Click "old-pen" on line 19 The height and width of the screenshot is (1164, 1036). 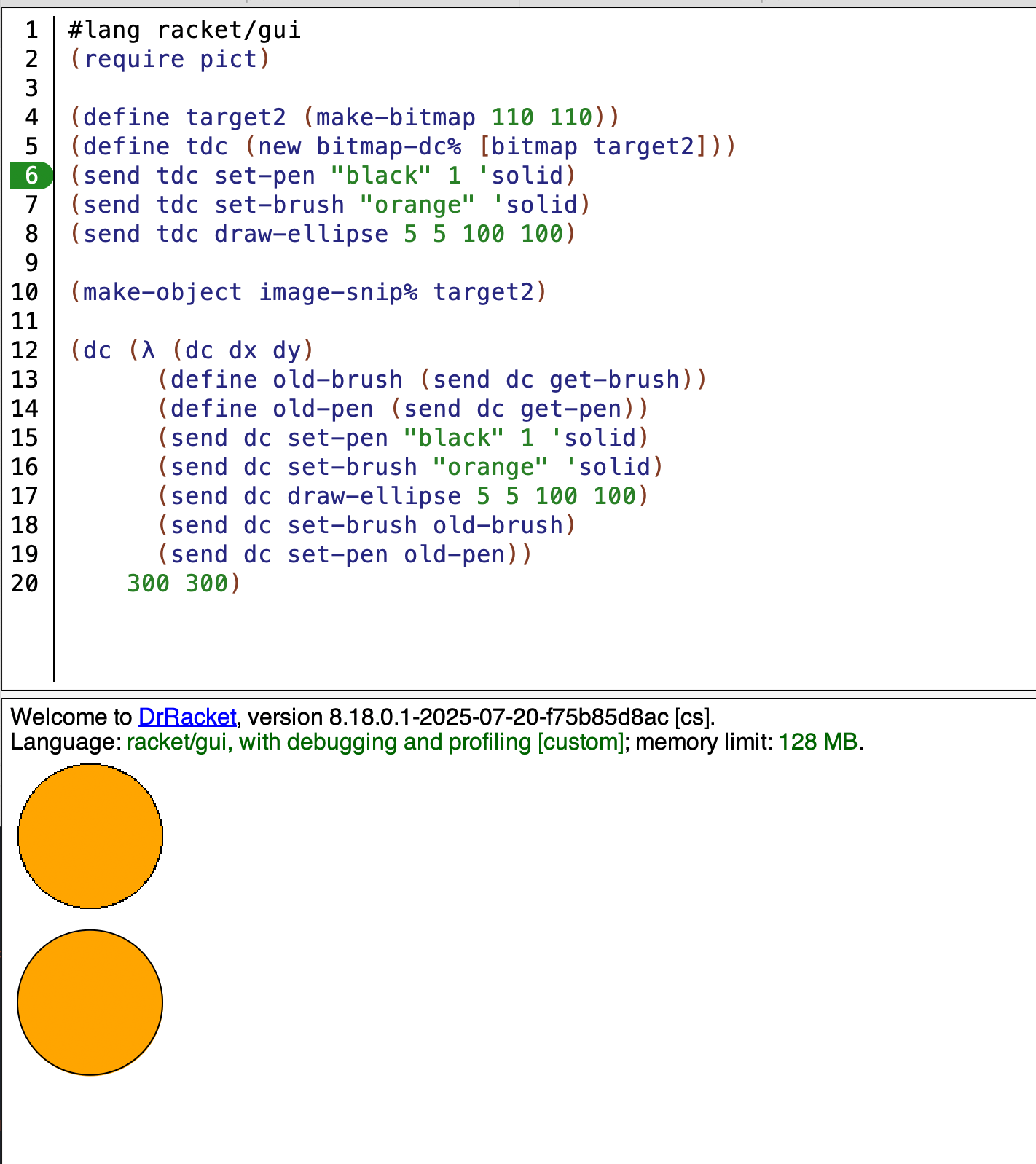[454, 554]
